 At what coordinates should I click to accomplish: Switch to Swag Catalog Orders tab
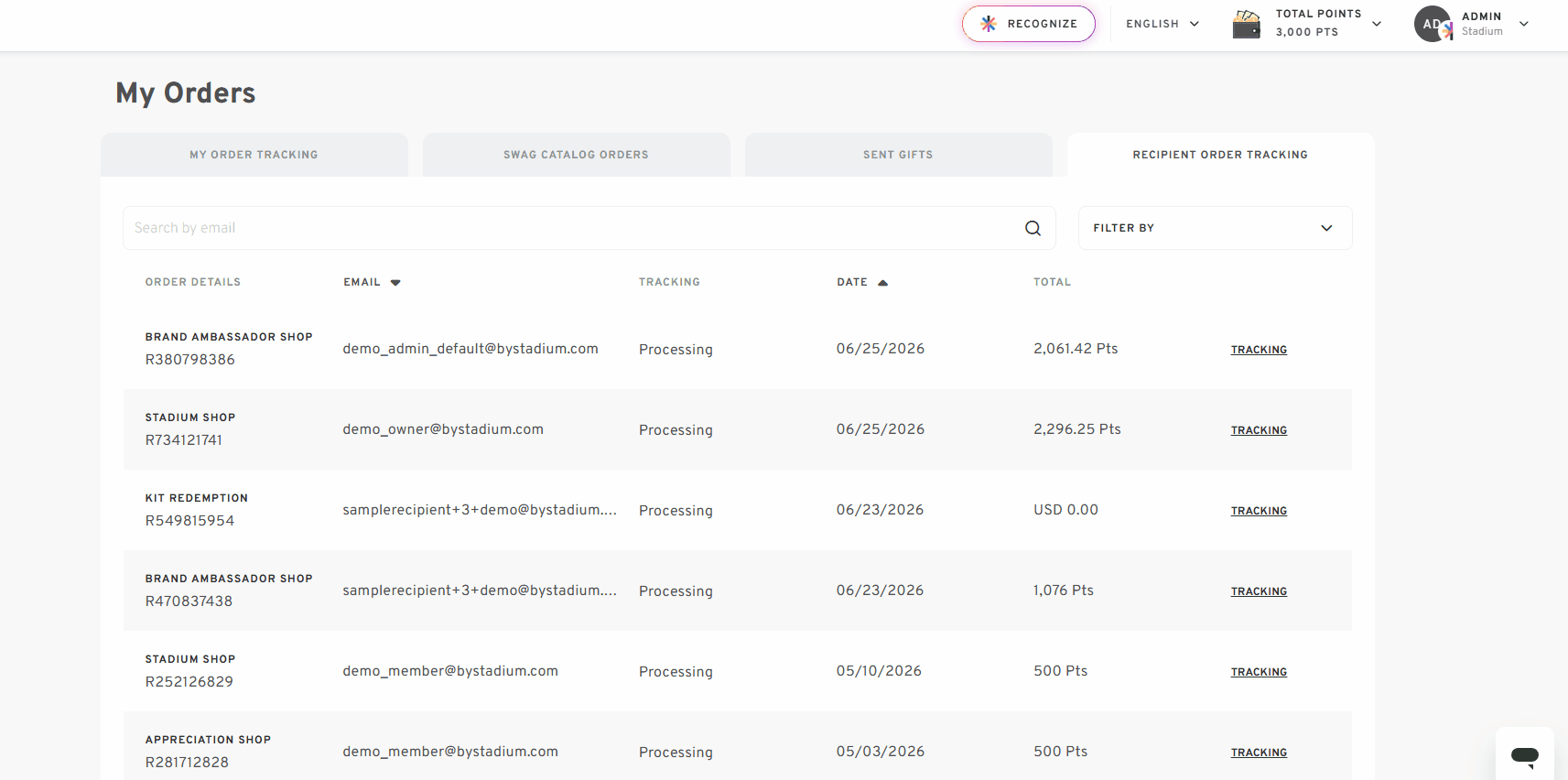(577, 155)
